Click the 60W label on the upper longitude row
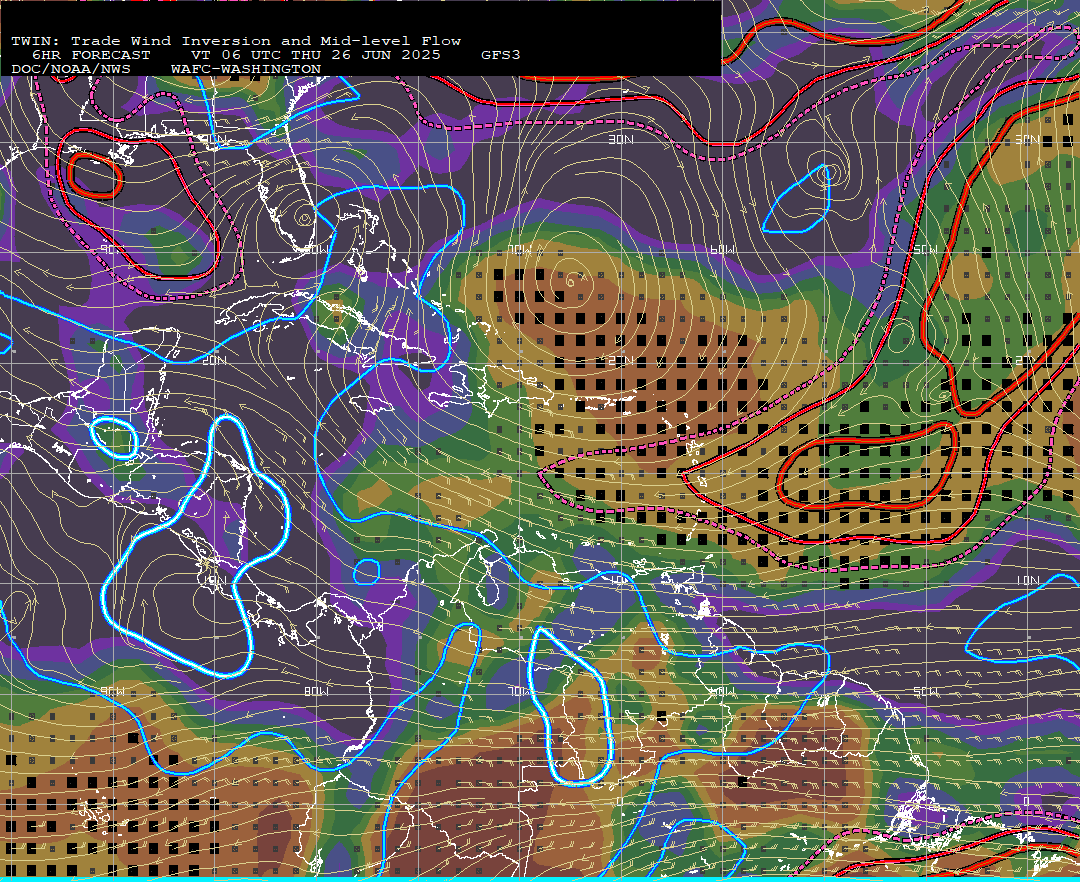1080x882 pixels. coord(722,250)
